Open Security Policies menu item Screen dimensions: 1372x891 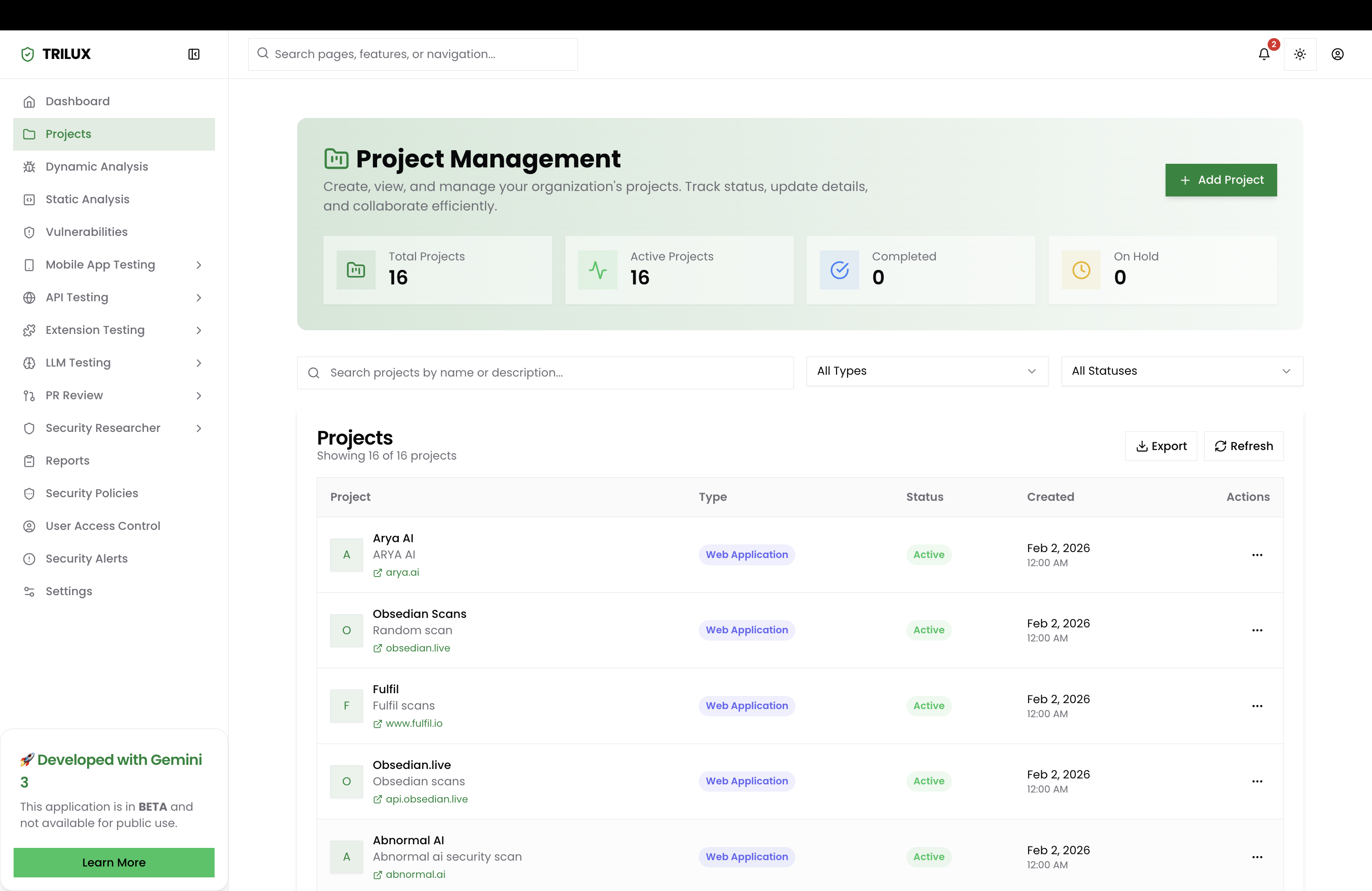[x=92, y=493]
